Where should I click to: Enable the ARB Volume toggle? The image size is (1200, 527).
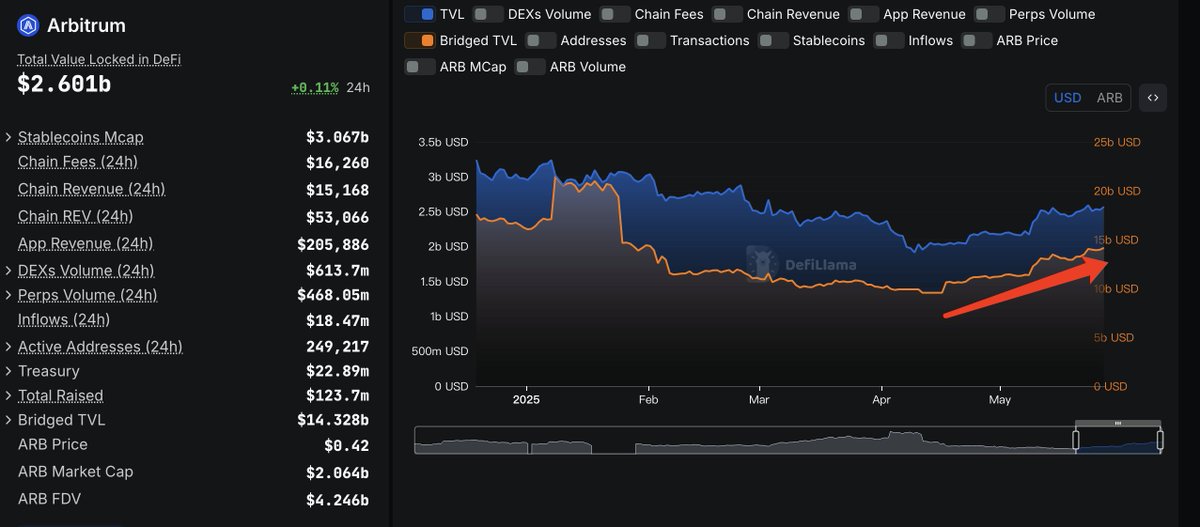point(530,67)
